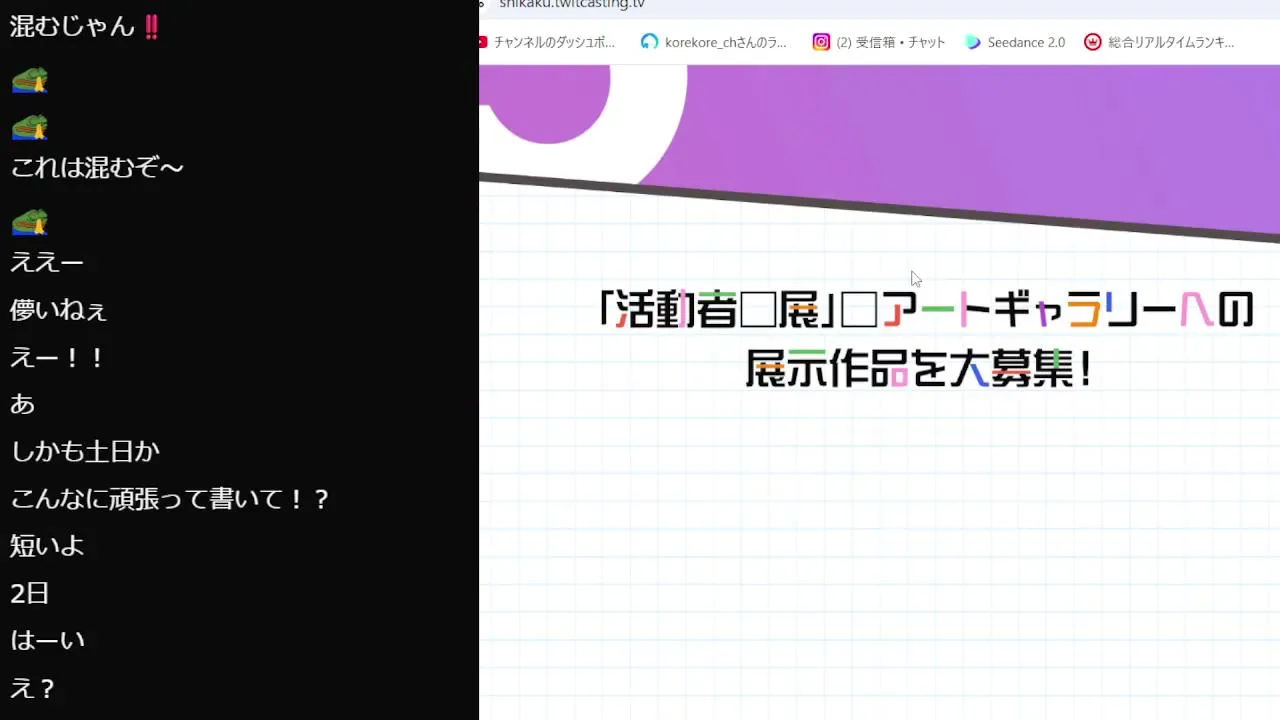
Task: Open the Instagram 受信箱・チャット bookmark
Action: click(879, 42)
